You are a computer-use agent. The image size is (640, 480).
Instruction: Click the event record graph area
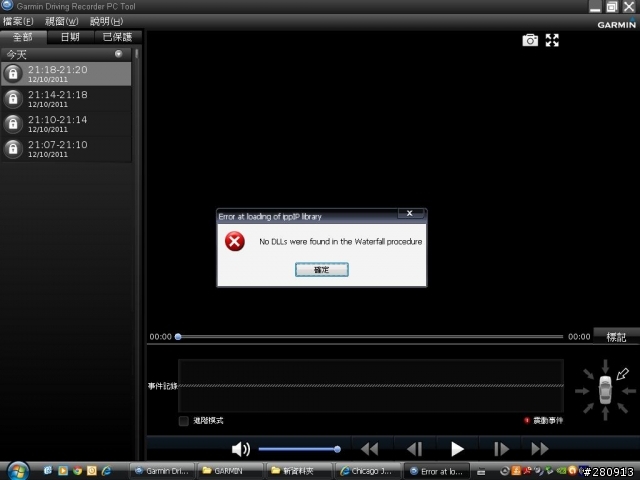coord(371,385)
